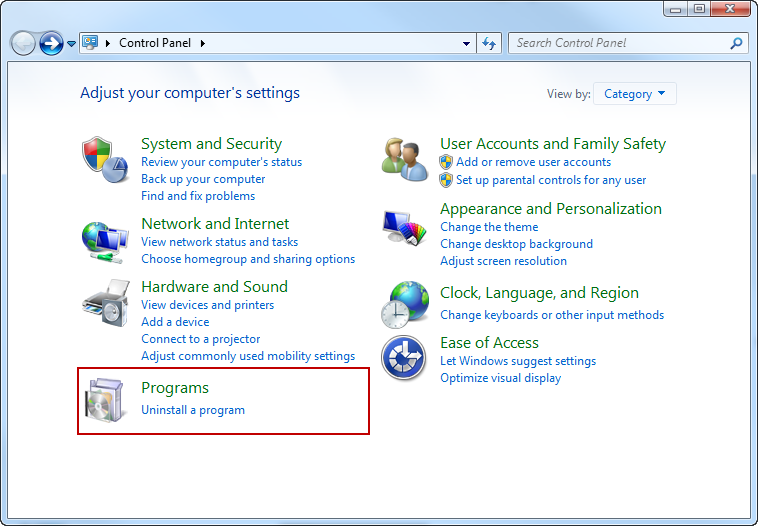The image size is (758, 526).
Task: Click shield icon beside Add or remove user accounts
Action: [446, 162]
